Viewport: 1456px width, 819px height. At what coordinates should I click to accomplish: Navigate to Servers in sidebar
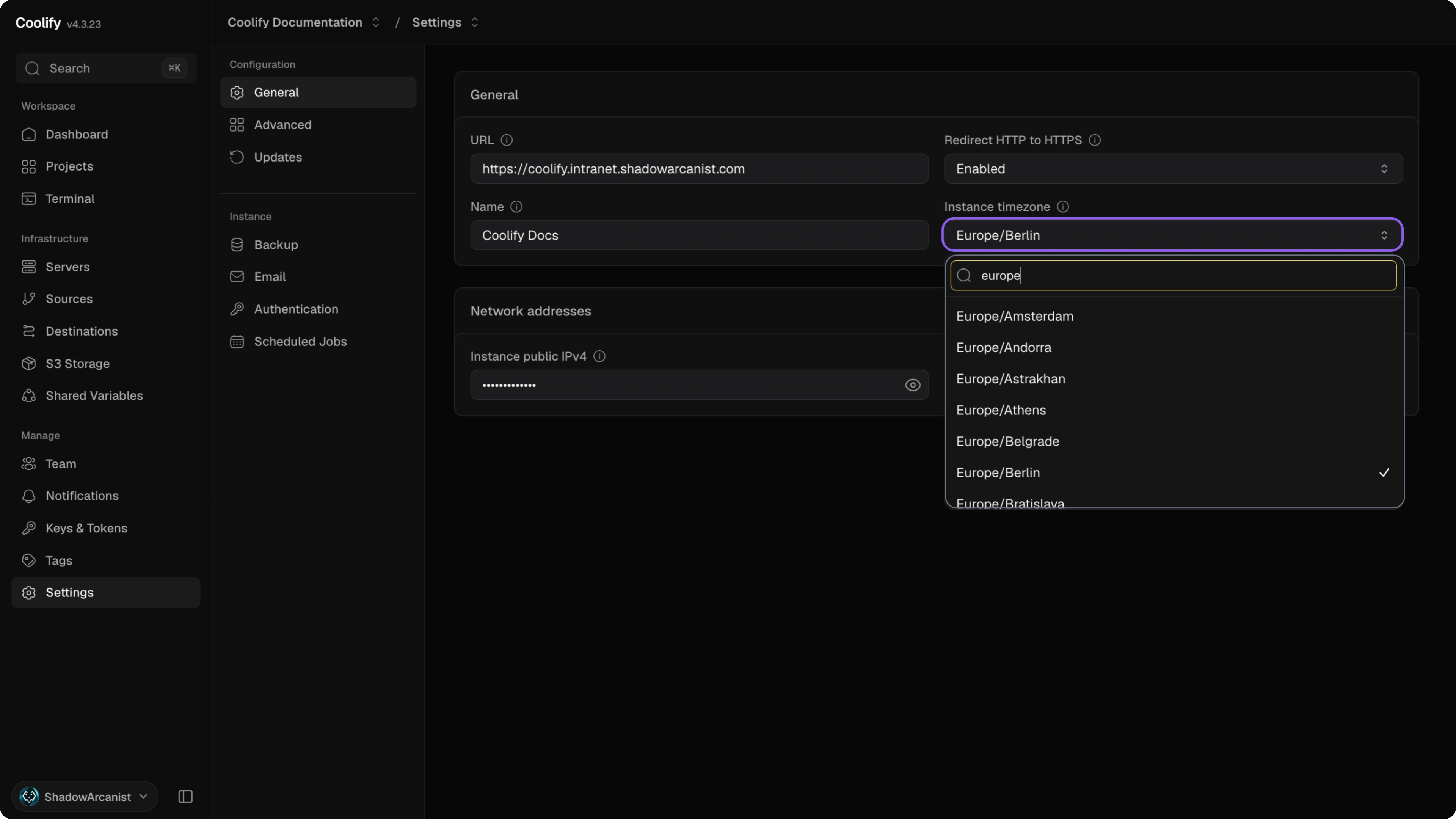click(x=106, y=267)
